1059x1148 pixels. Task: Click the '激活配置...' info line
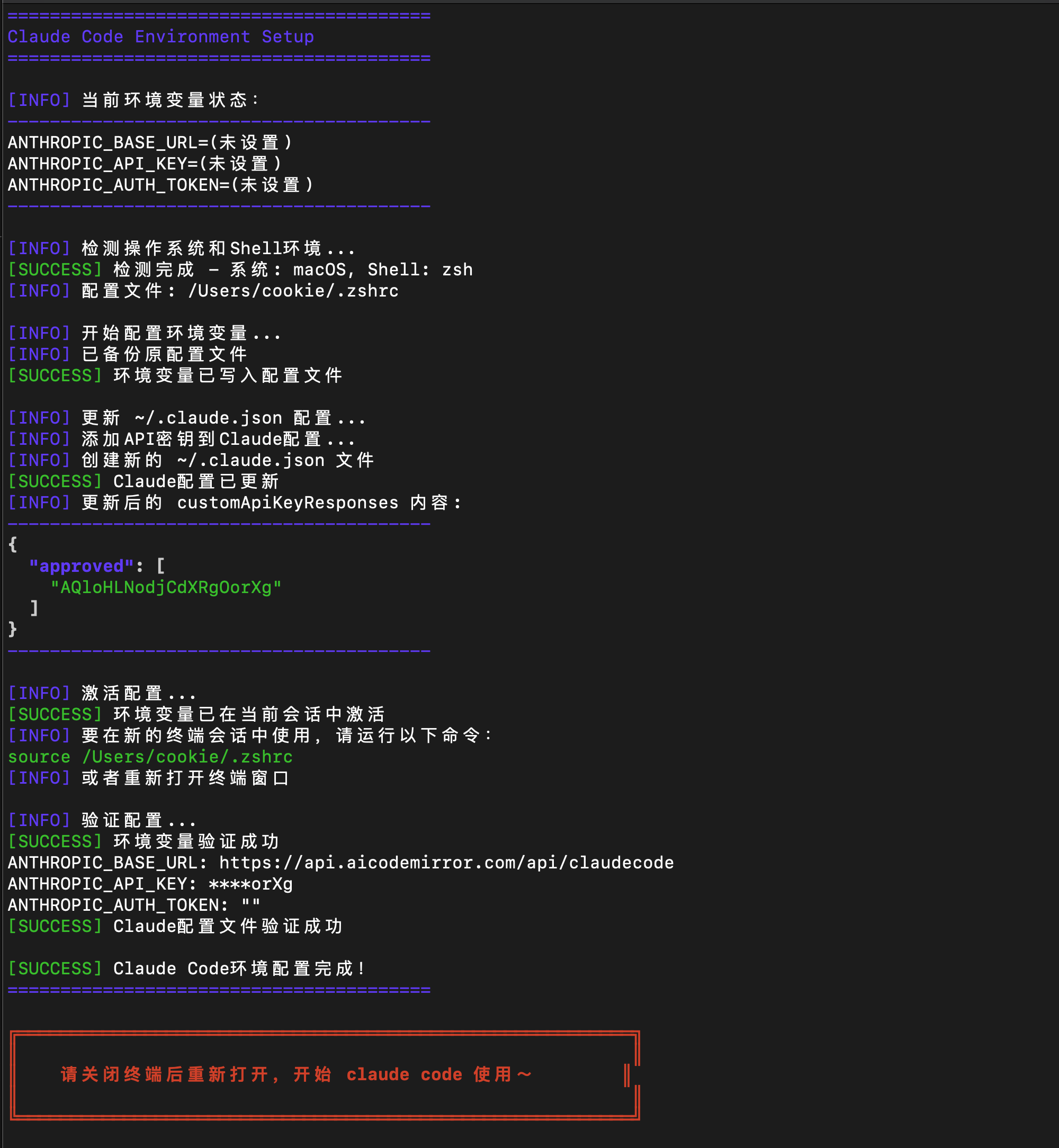coord(102,693)
